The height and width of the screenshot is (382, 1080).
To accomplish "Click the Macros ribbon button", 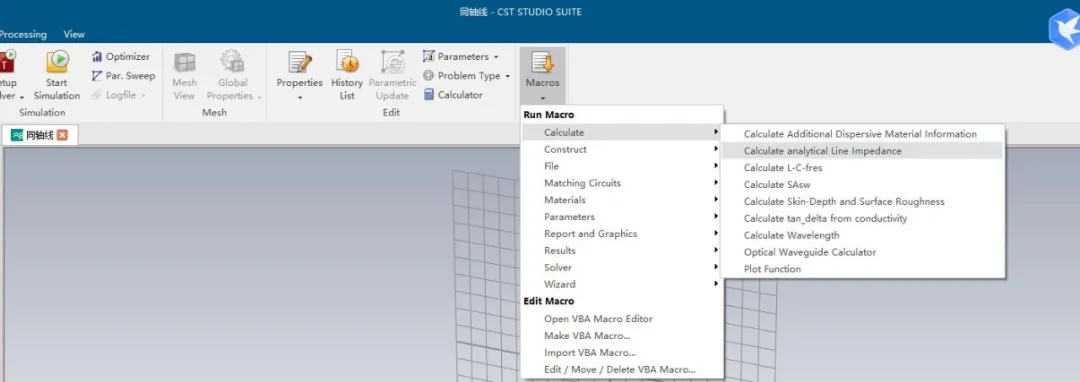I will (543, 75).
